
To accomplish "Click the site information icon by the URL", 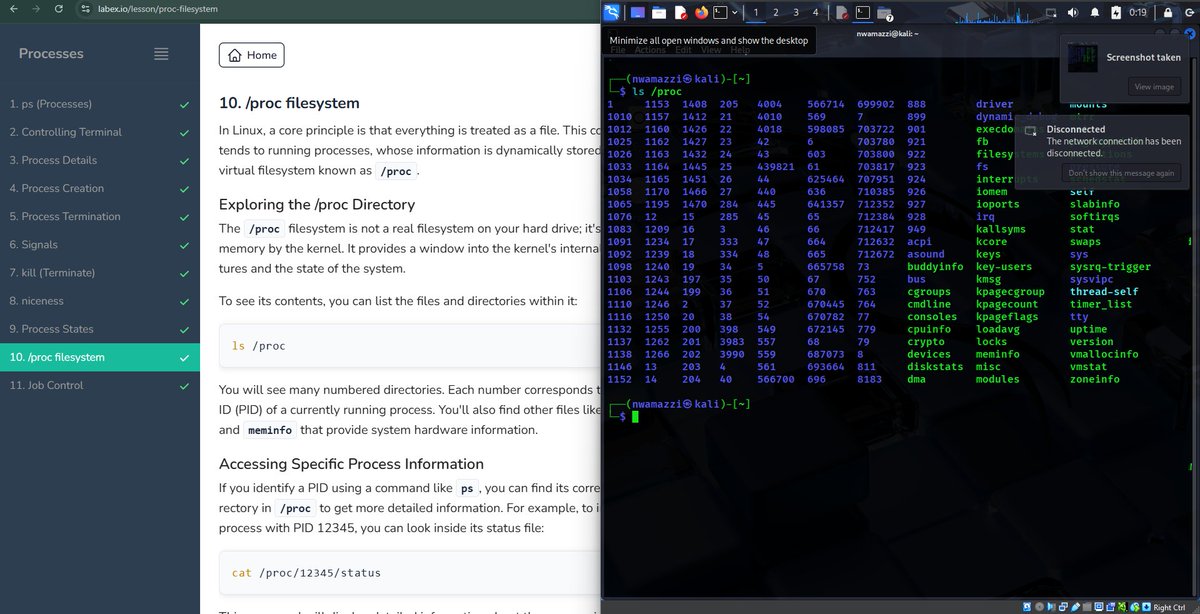I will tap(86, 9).
